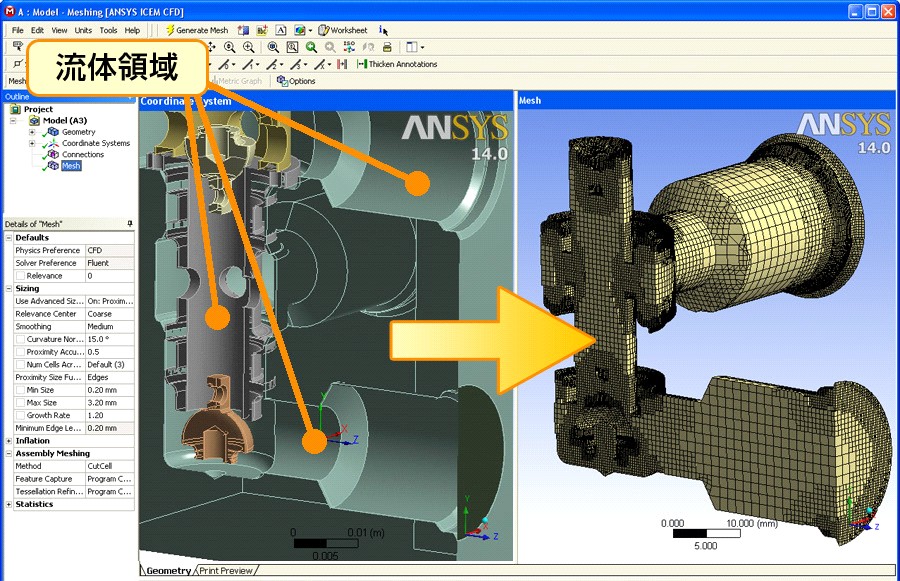Switch to the Print Preview tab
The image size is (900, 581).
point(226,571)
